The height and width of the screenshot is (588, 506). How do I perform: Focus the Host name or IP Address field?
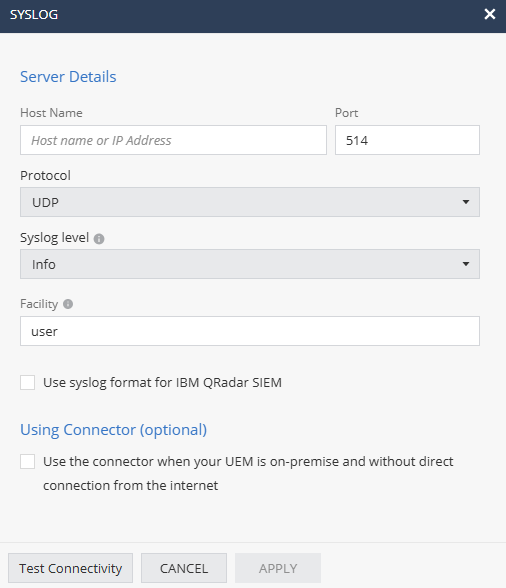[x=173, y=140]
